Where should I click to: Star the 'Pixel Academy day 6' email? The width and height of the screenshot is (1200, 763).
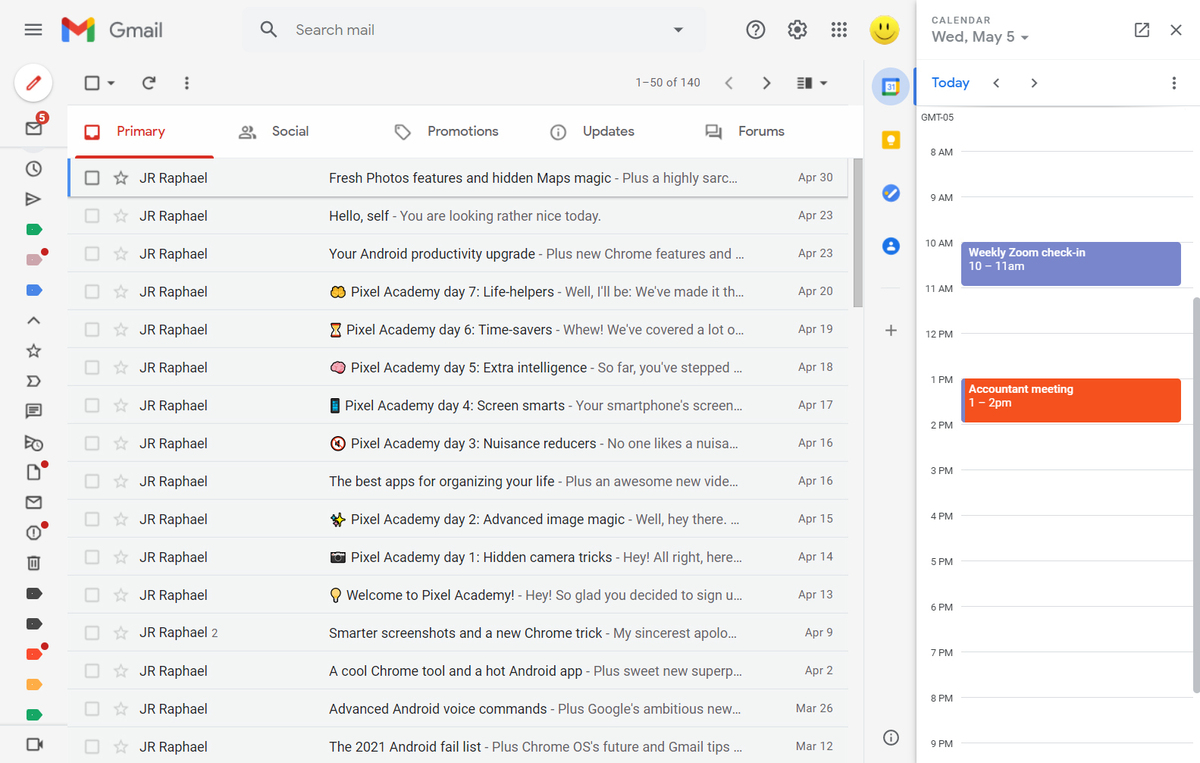(121, 330)
